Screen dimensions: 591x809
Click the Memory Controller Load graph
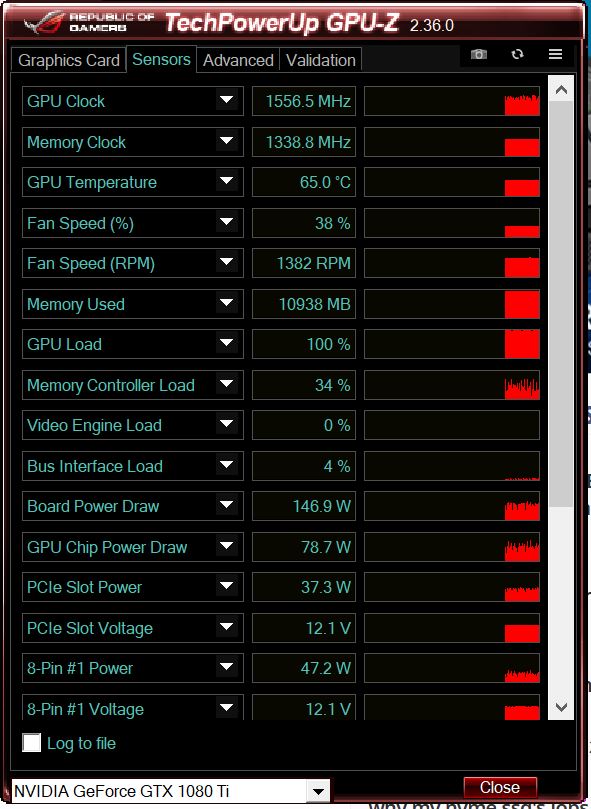452,385
